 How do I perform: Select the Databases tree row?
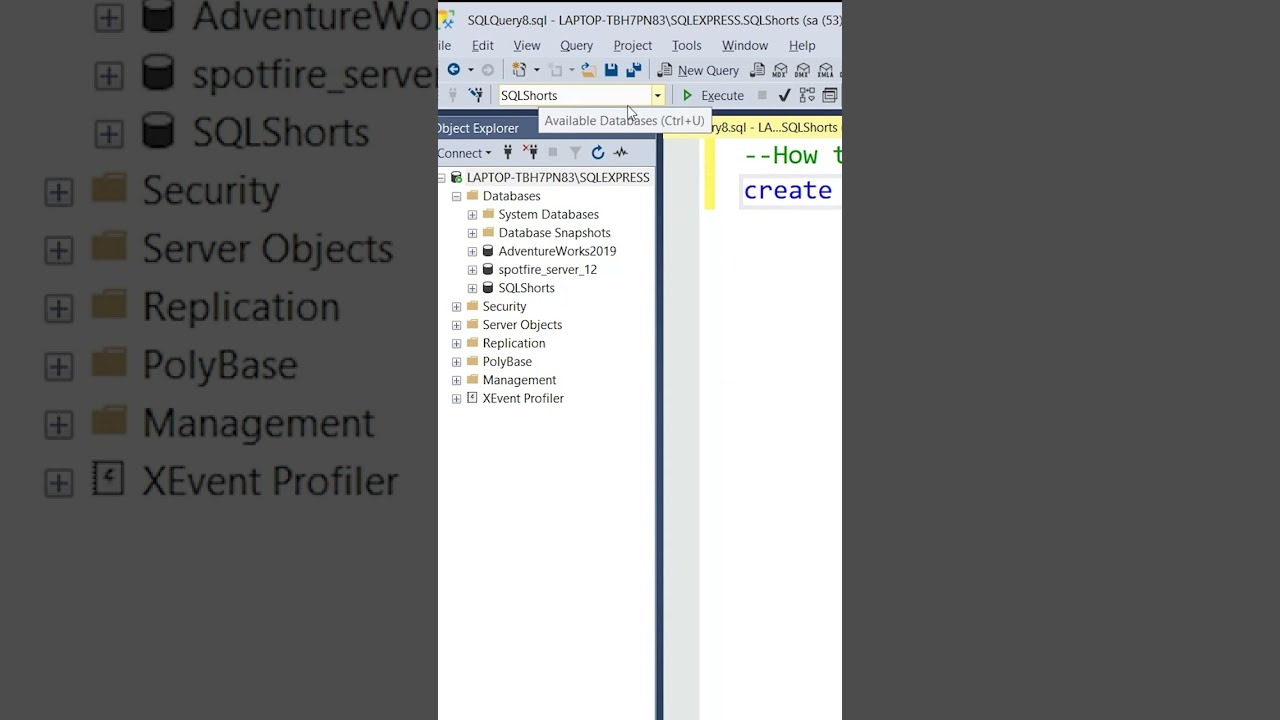(x=511, y=196)
